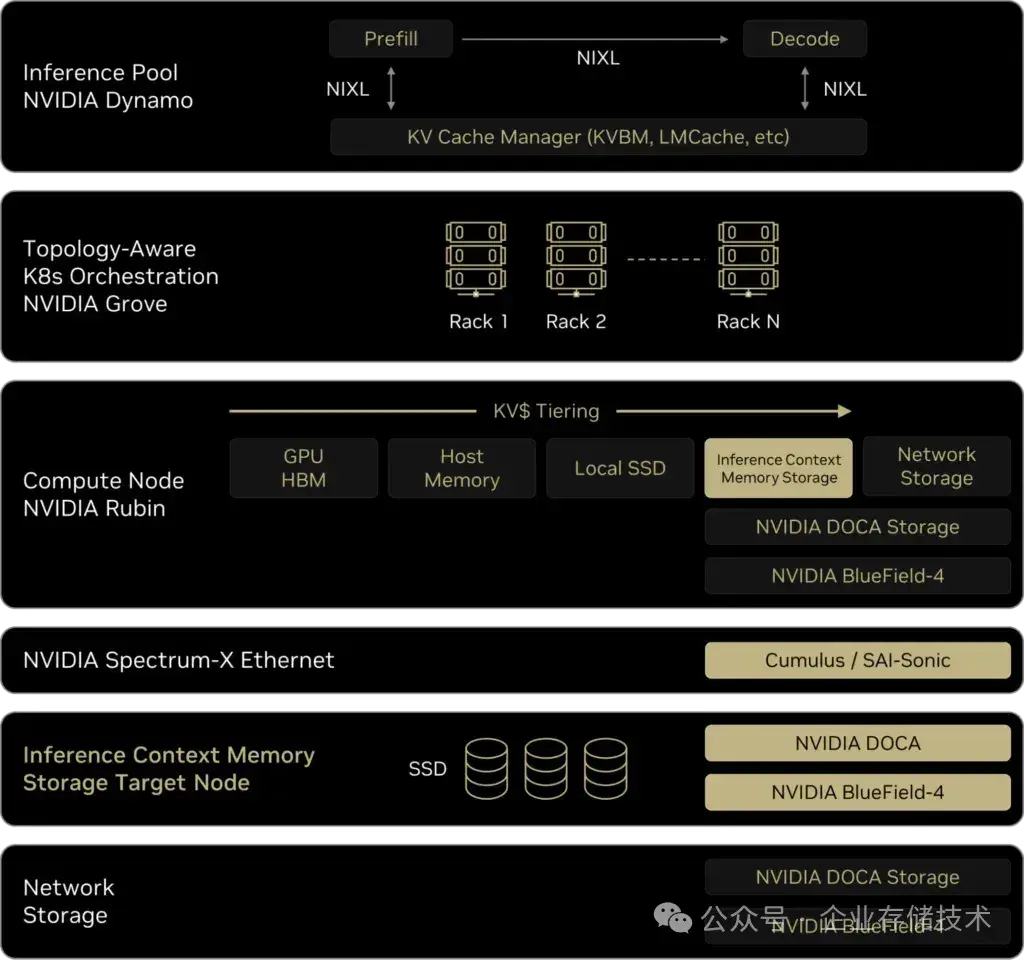
Task: Enable the Cumulus / SAI-Sonic option
Action: 857,660
